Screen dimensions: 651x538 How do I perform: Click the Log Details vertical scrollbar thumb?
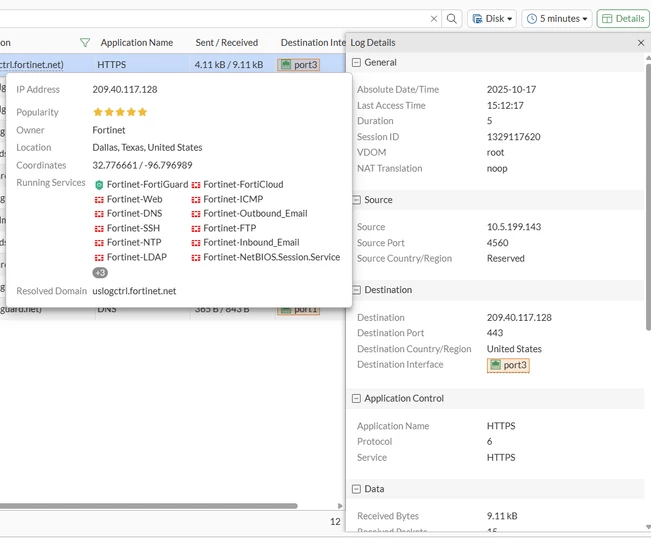[x=648, y=197]
